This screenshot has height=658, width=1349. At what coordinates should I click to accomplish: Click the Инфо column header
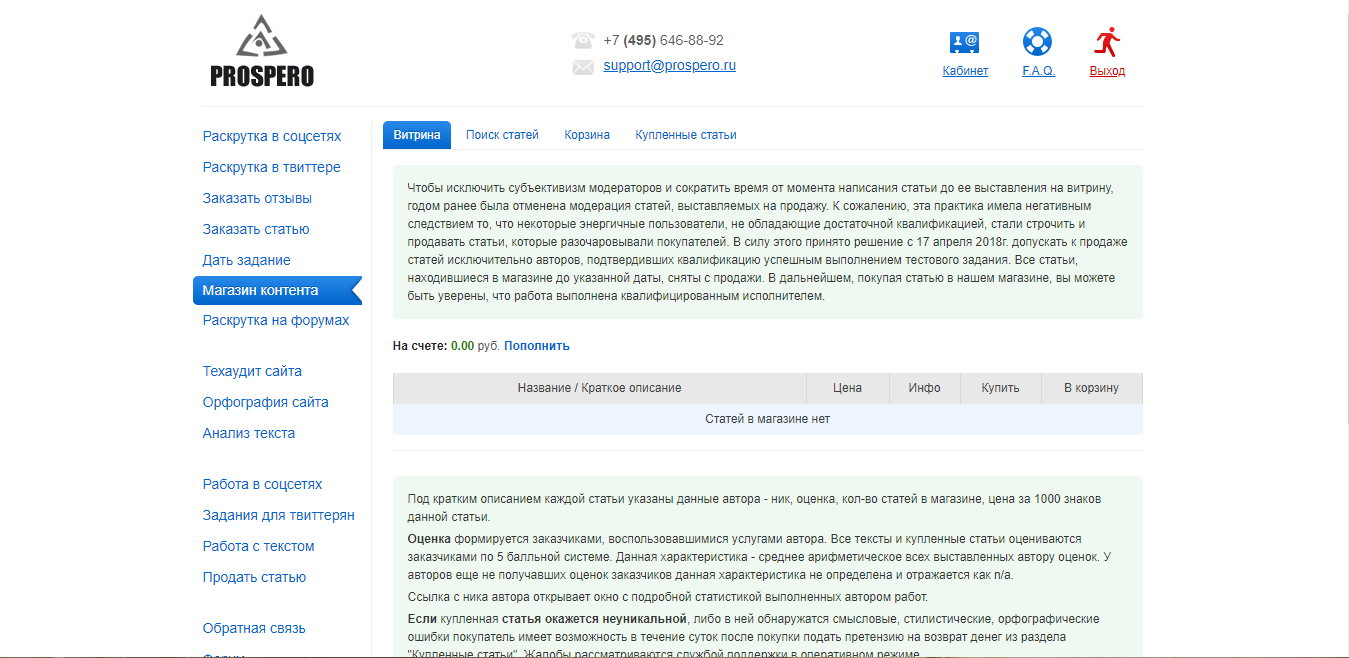coord(924,388)
